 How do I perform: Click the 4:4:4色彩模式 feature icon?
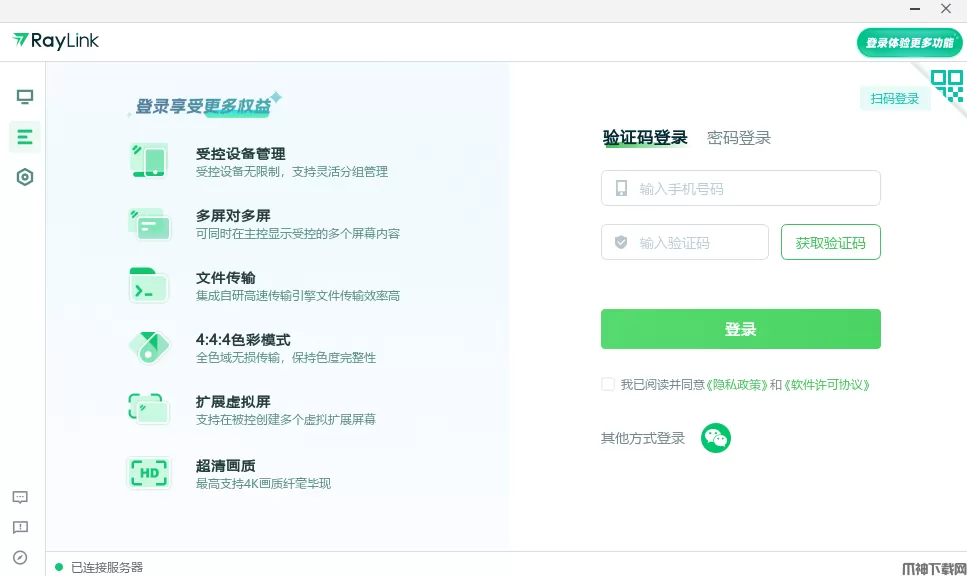pyautogui.click(x=149, y=347)
